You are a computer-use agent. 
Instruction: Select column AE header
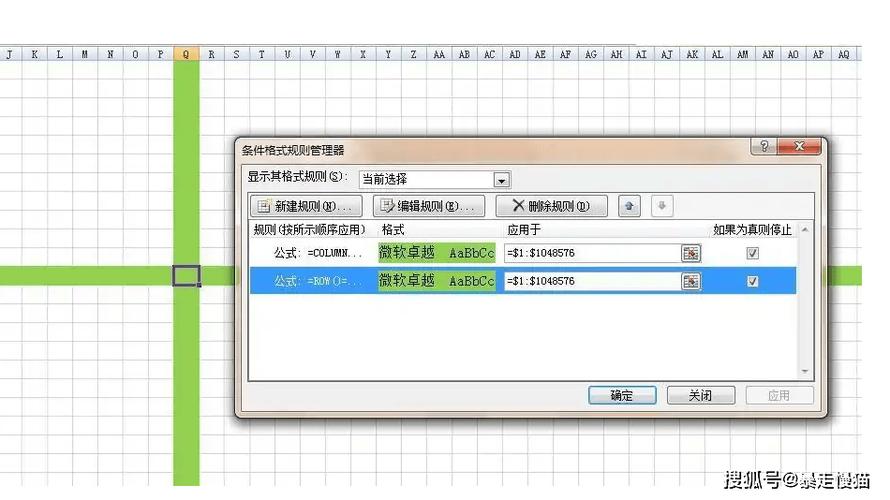click(x=540, y=54)
